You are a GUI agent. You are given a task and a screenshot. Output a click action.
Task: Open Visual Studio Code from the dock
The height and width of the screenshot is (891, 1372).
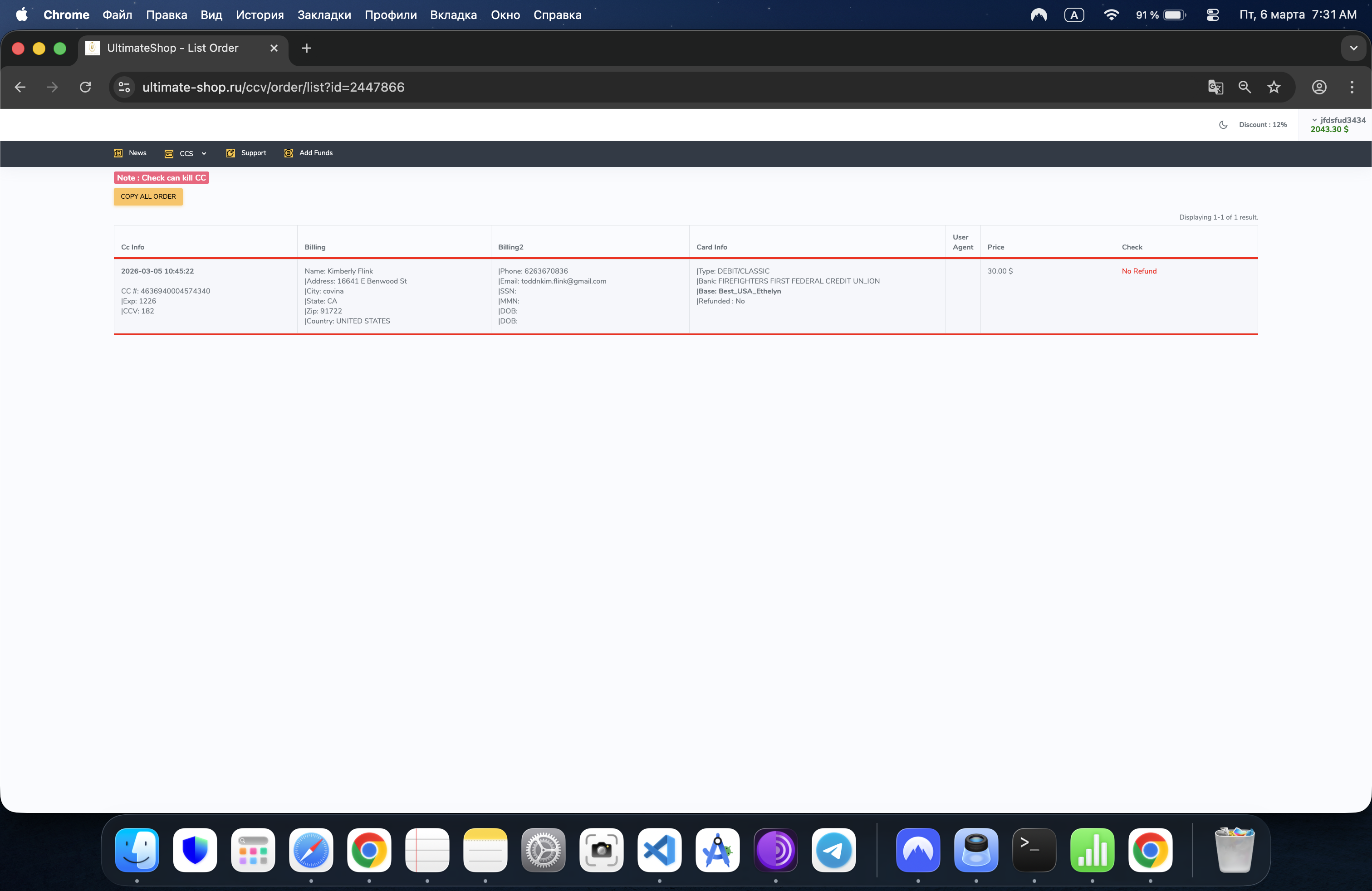(660, 850)
